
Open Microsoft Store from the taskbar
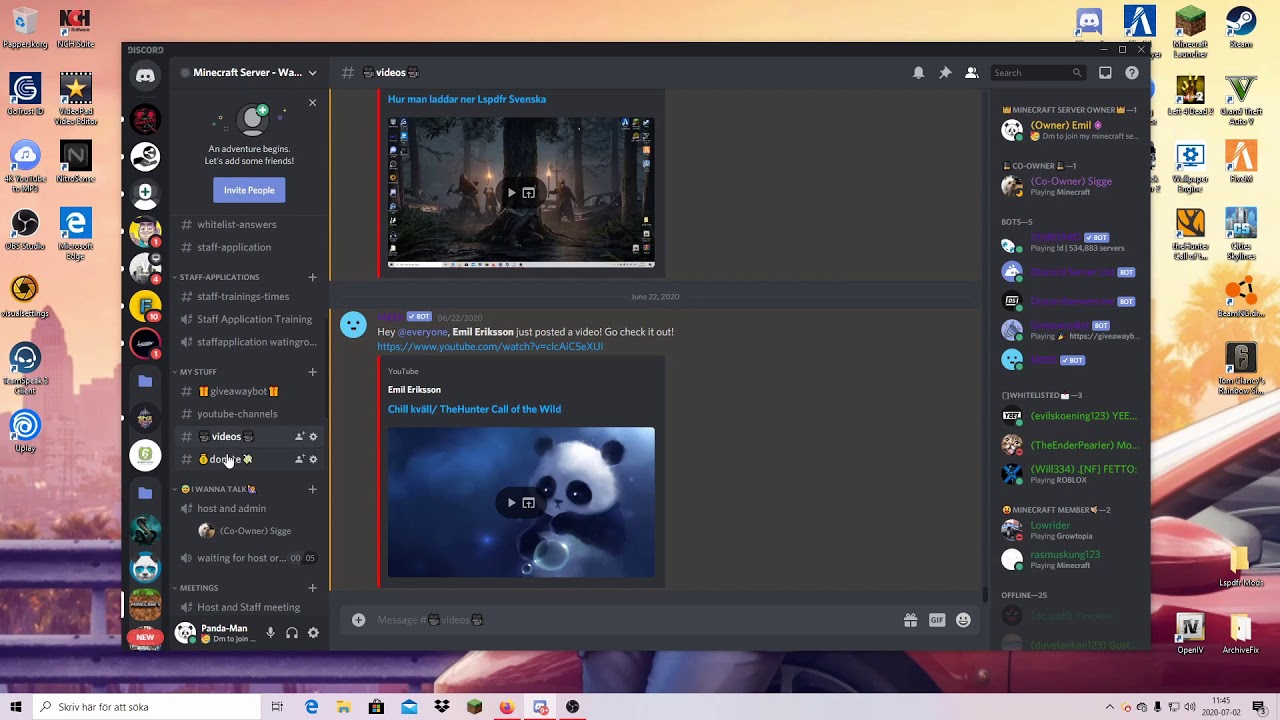pyautogui.click(x=376, y=707)
